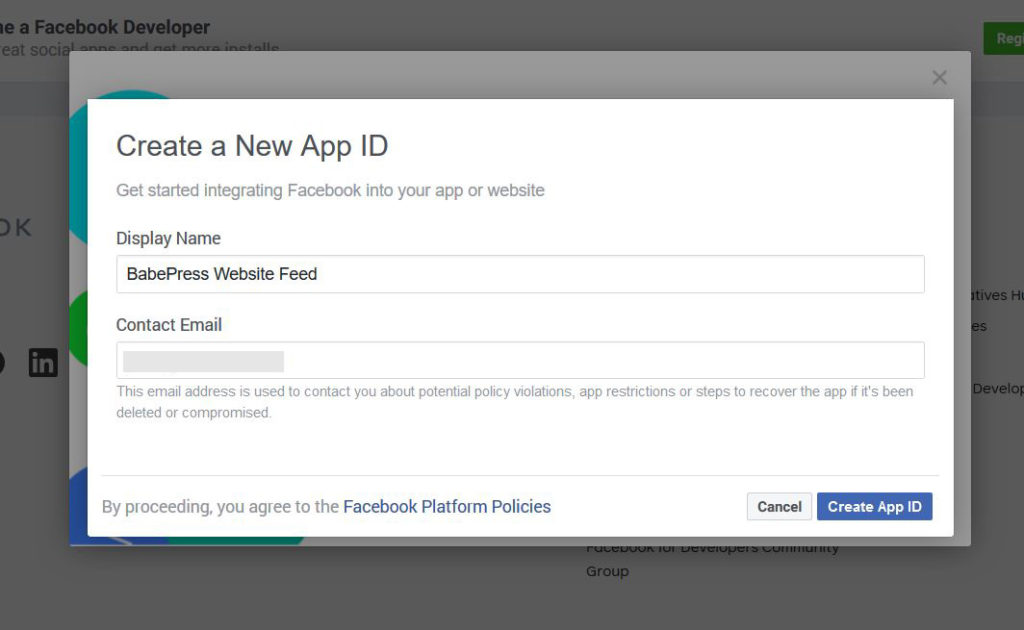Click the partially hidden icon left of LinkedIn
Viewport: 1024px width, 630px height.
point(2,363)
